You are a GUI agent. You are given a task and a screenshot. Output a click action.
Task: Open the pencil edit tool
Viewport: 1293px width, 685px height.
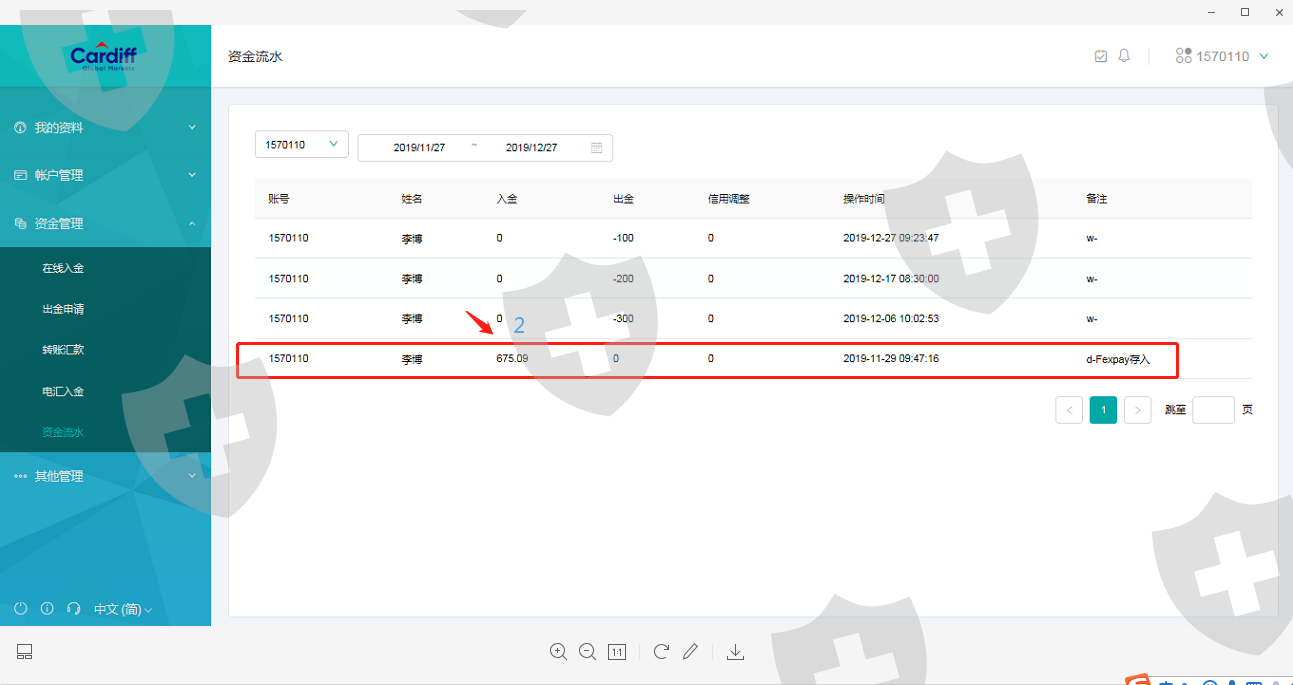(x=690, y=652)
